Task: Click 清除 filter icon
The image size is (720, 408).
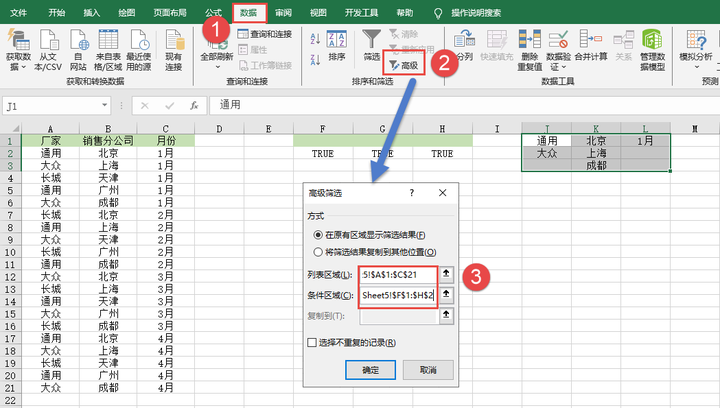Action: click(x=404, y=34)
